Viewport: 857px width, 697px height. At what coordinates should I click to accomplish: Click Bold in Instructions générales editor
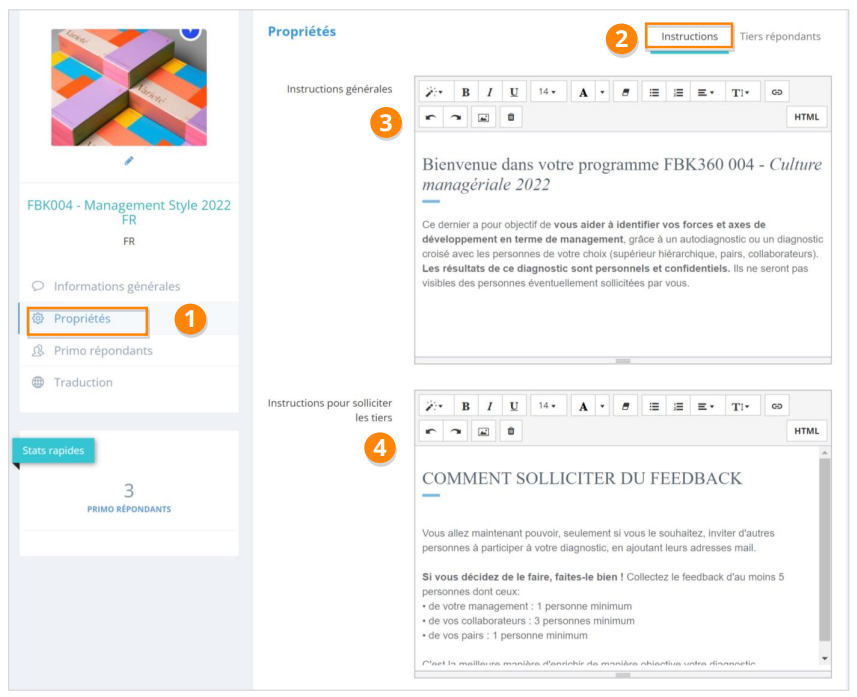tap(466, 92)
